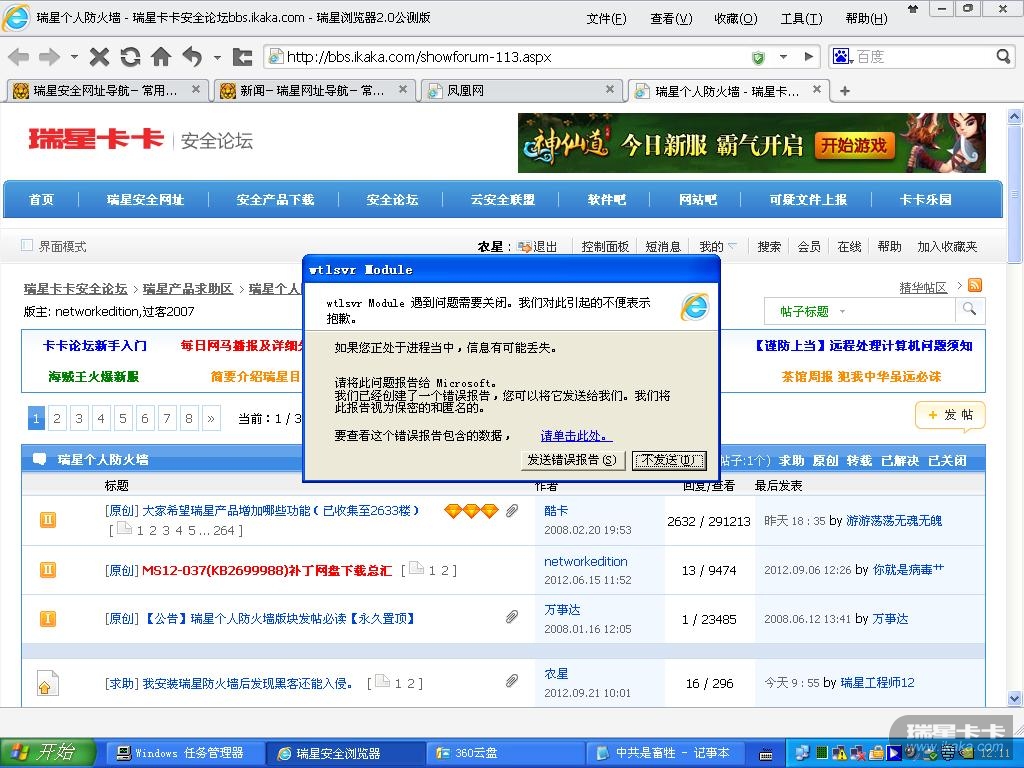This screenshot has width=1024, height=768.
Task: Expand the 我的 dropdown menu
Action: click(717, 246)
